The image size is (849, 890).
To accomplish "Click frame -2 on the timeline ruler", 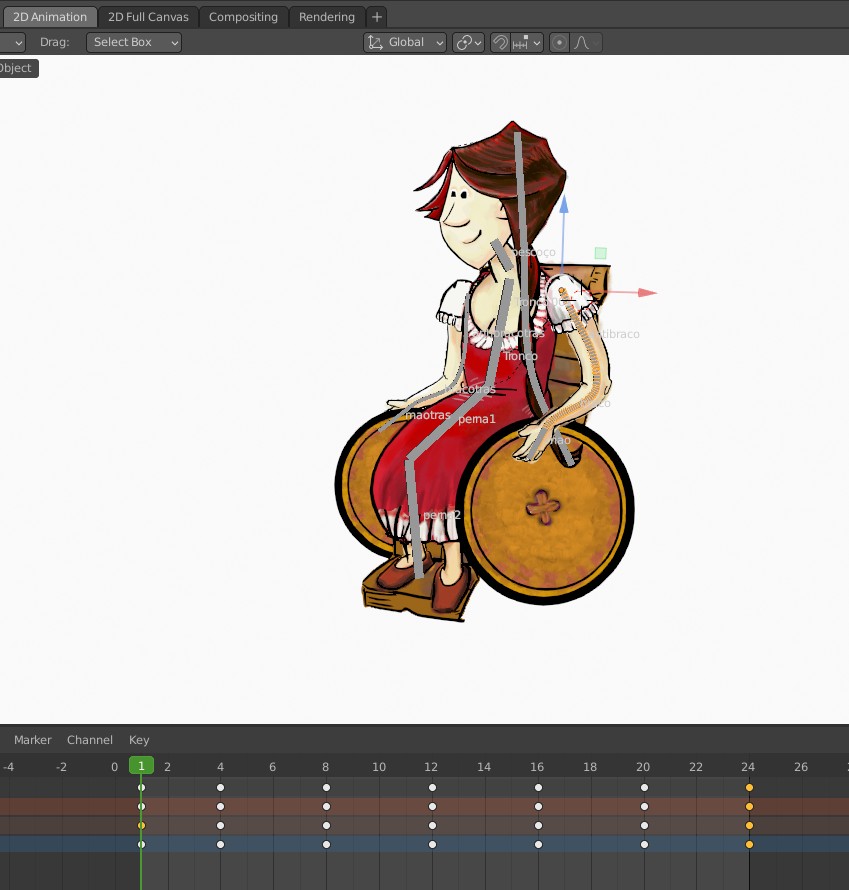I will pyautogui.click(x=61, y=767).
